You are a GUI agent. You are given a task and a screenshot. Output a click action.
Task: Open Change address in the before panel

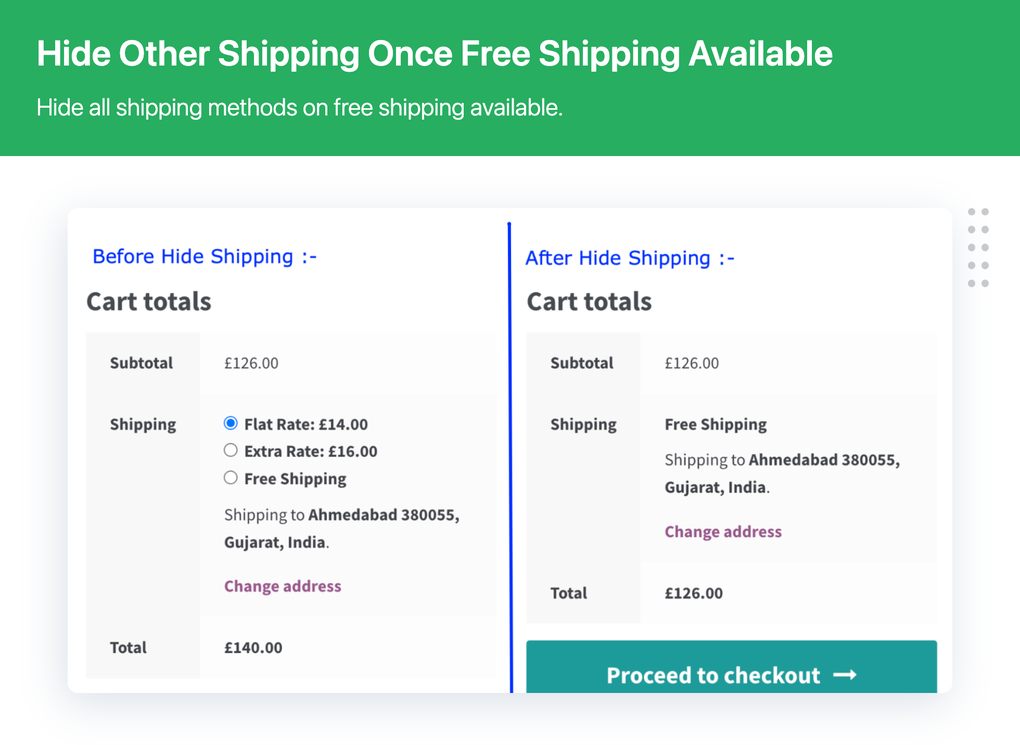(x=282, y=586)
